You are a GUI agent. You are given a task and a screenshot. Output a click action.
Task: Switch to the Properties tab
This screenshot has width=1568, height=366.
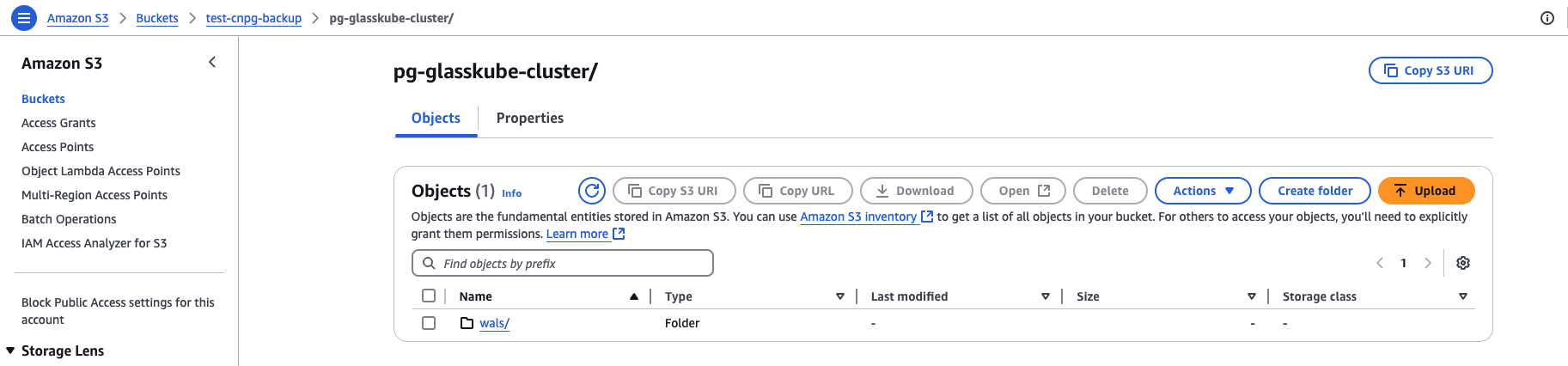point(530,118)
